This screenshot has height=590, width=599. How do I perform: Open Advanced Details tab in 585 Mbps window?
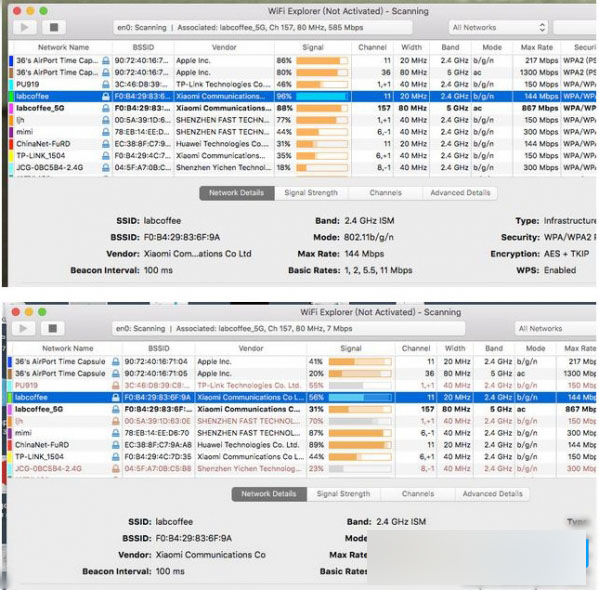460,193
